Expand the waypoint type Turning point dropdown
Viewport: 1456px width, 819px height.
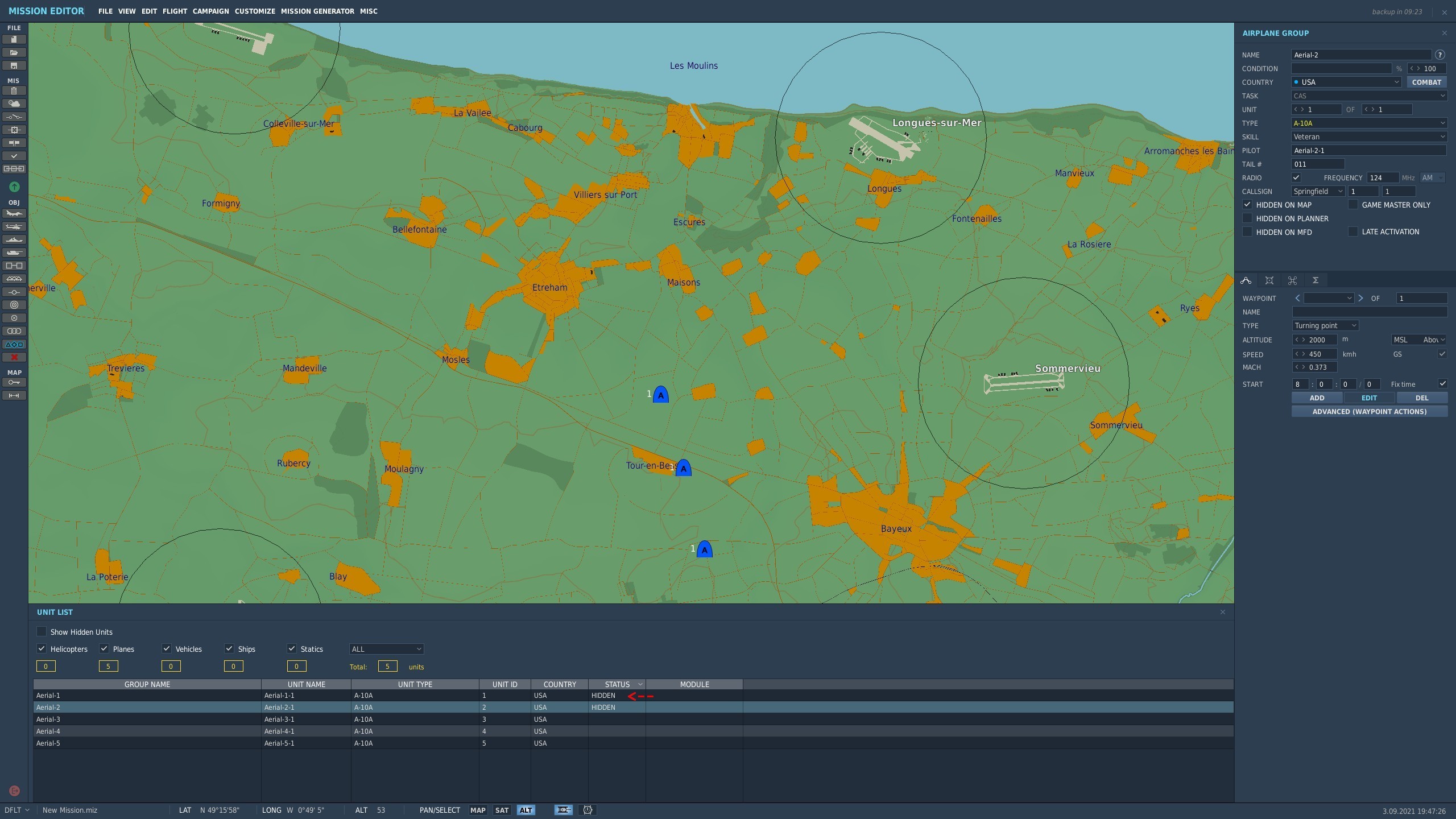tap(1326, 325)
